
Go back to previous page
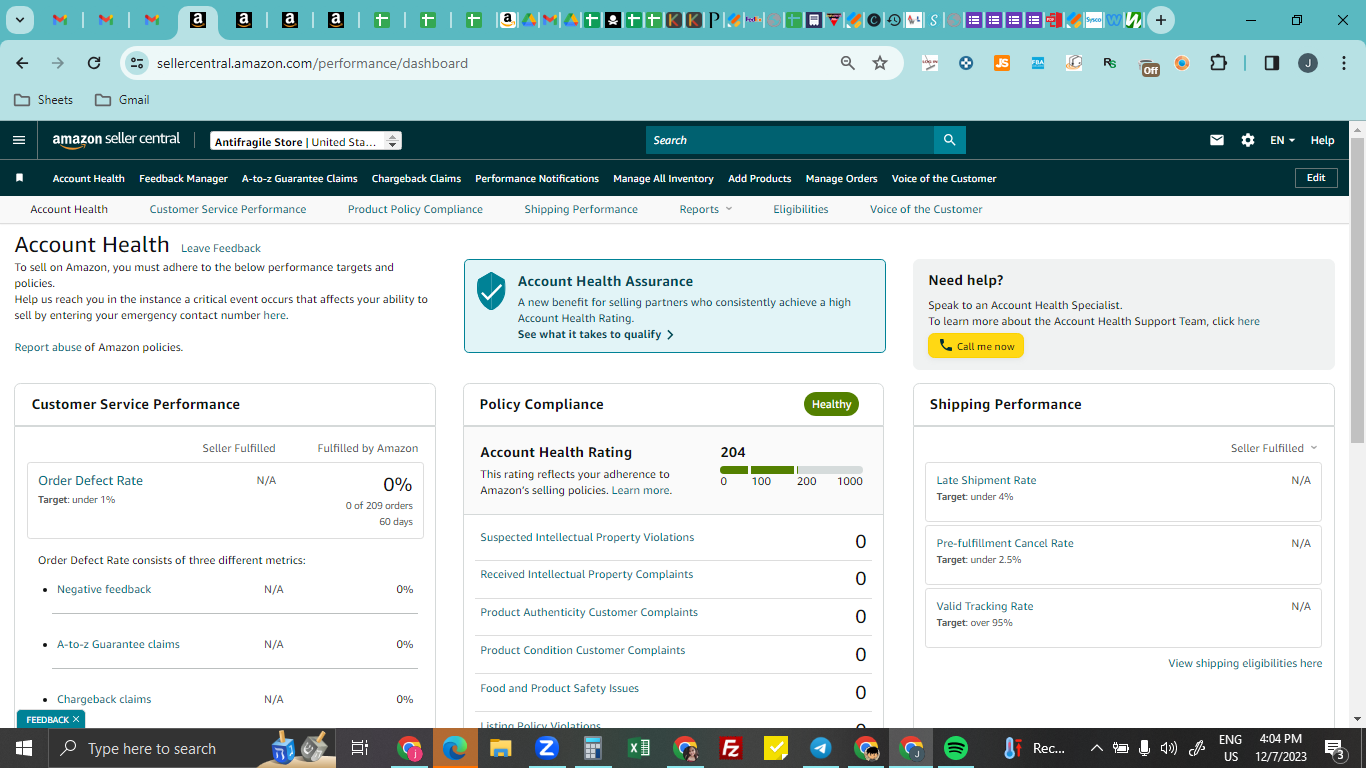[x=22, y=63]
